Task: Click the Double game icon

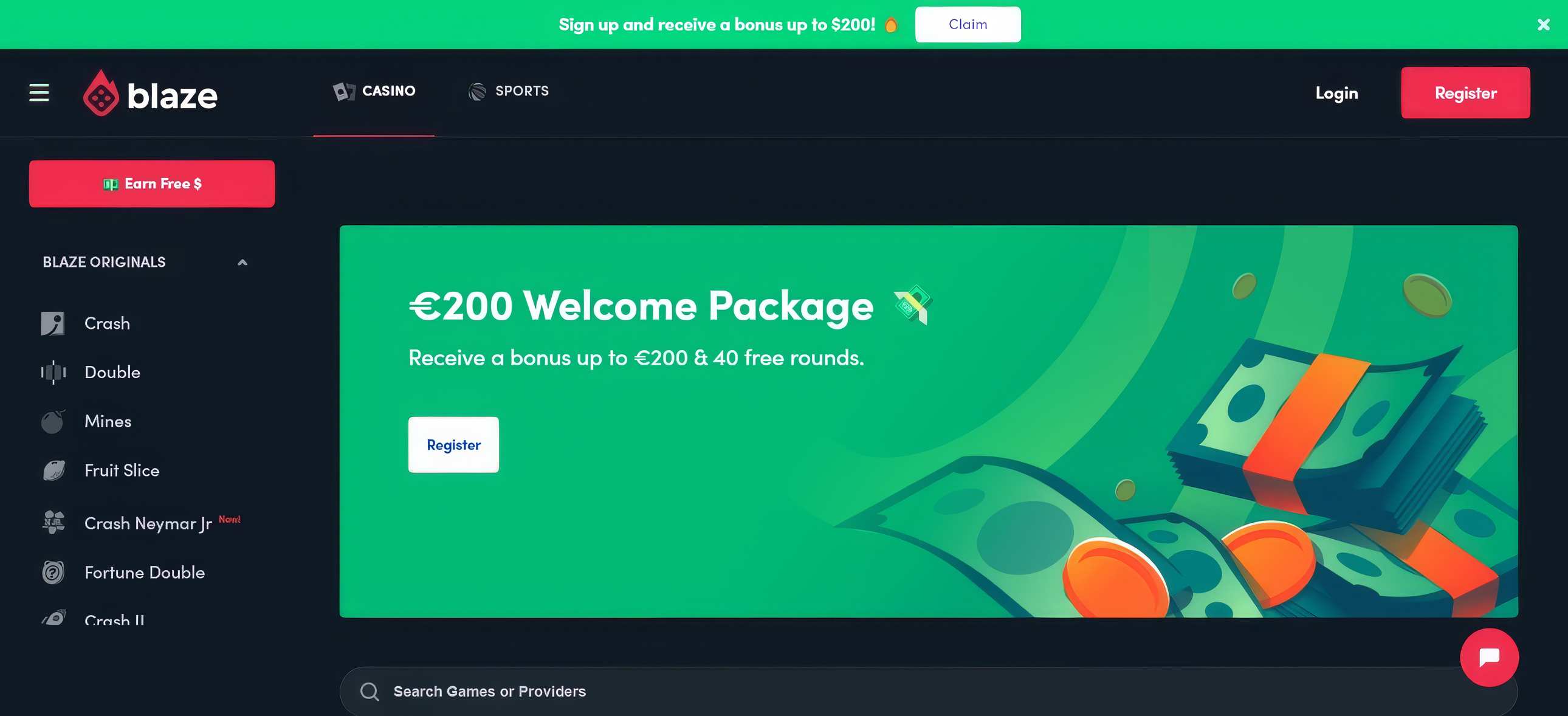Action: click(53, 372)
